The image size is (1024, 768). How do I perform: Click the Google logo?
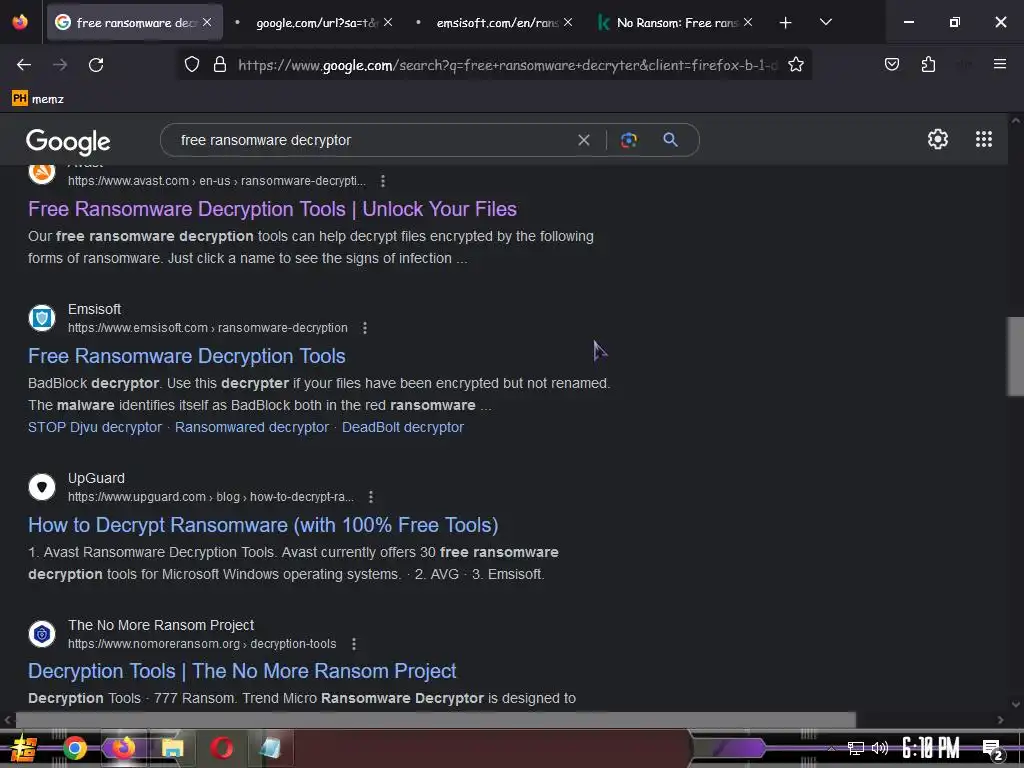coord(68,142)
